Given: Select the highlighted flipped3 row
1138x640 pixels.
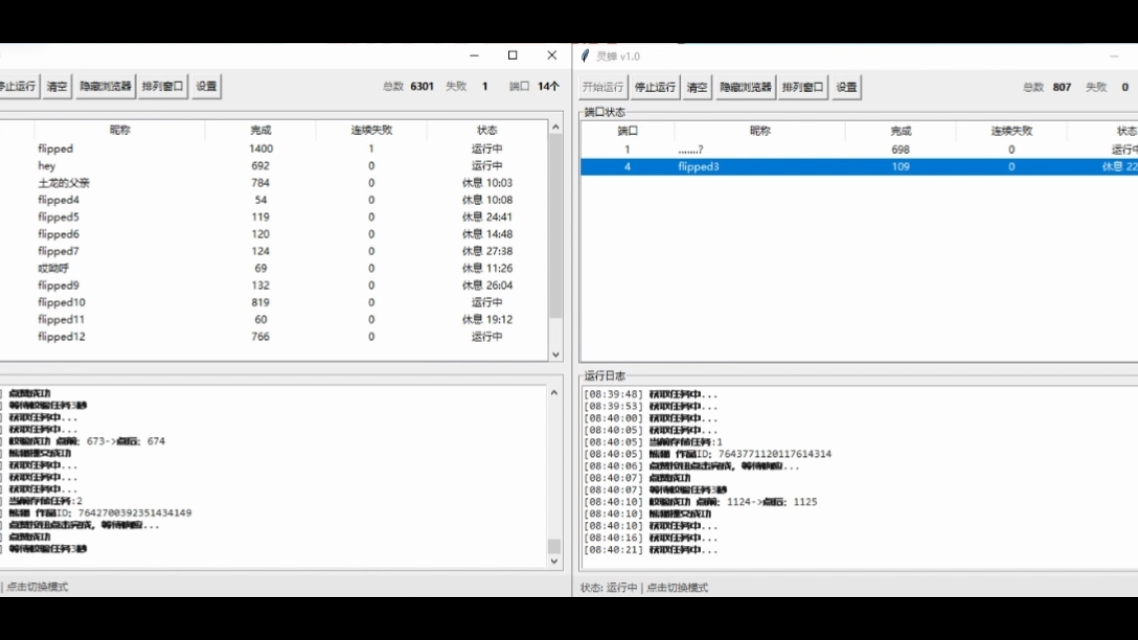Looking at the screenshot, I should pos(859,167).
